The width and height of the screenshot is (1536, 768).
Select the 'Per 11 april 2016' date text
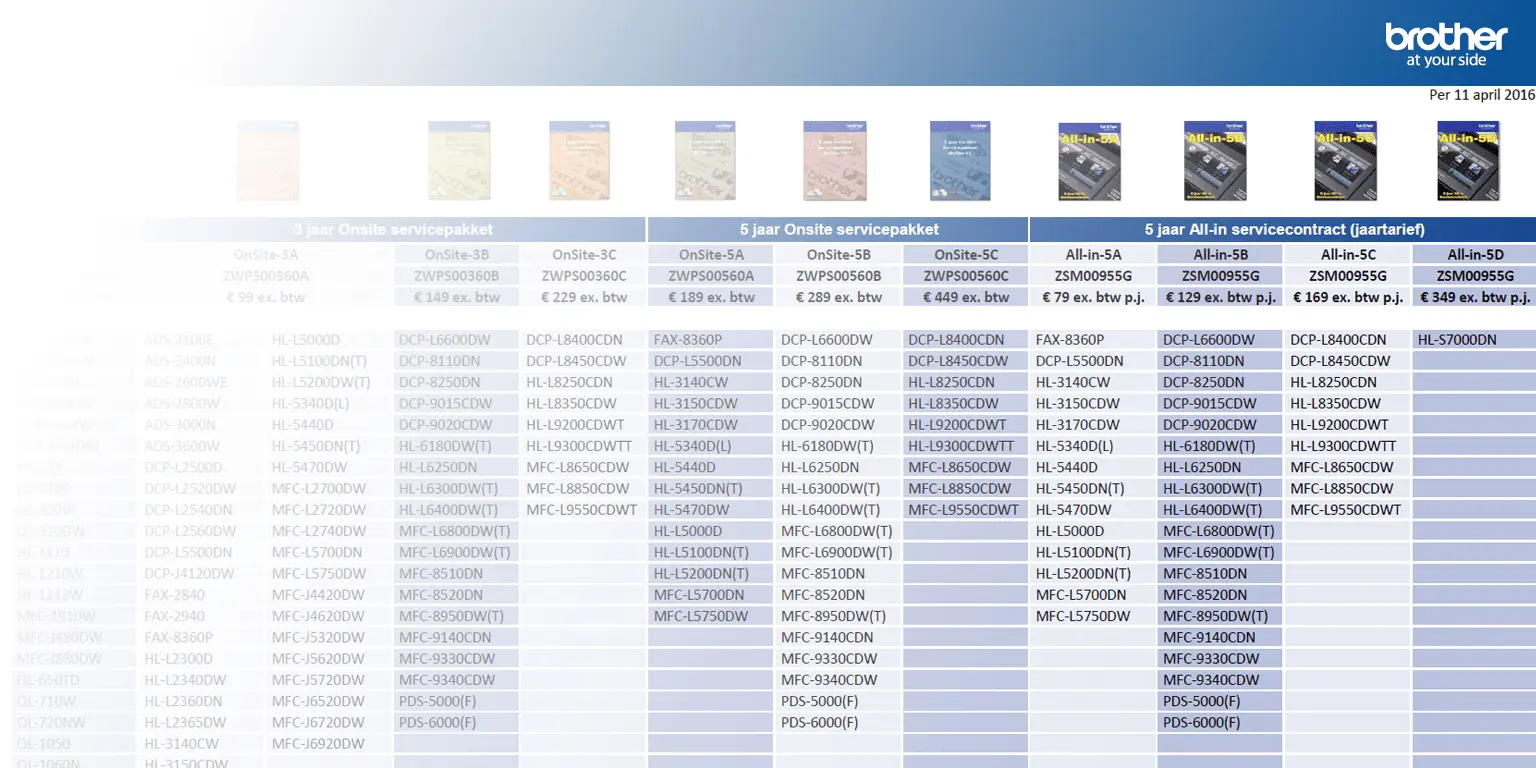click(1482, 95)
